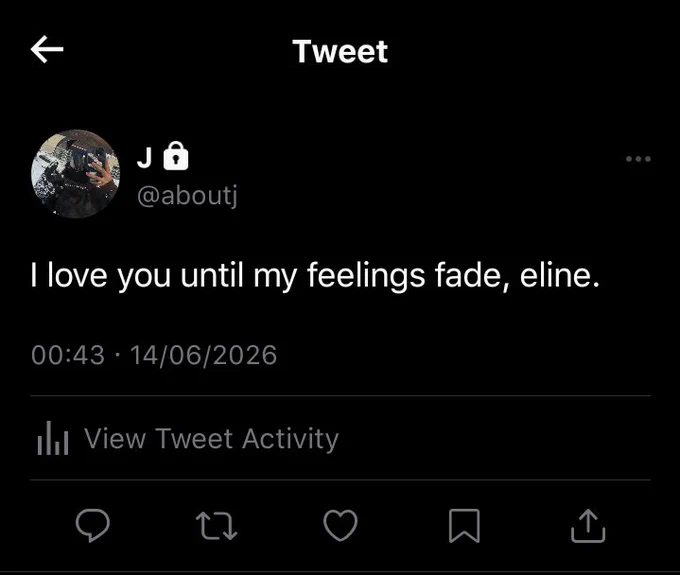The image size is (680, 575).
Task: Click the 00:43 timestamp
Action: pos(68,355)
